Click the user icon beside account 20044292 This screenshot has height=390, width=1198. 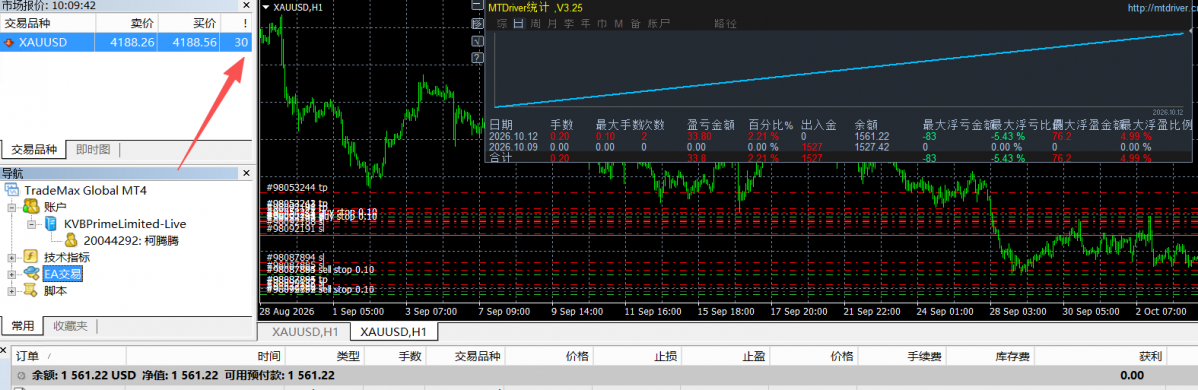pyautogui.click(x=71, y=240)
